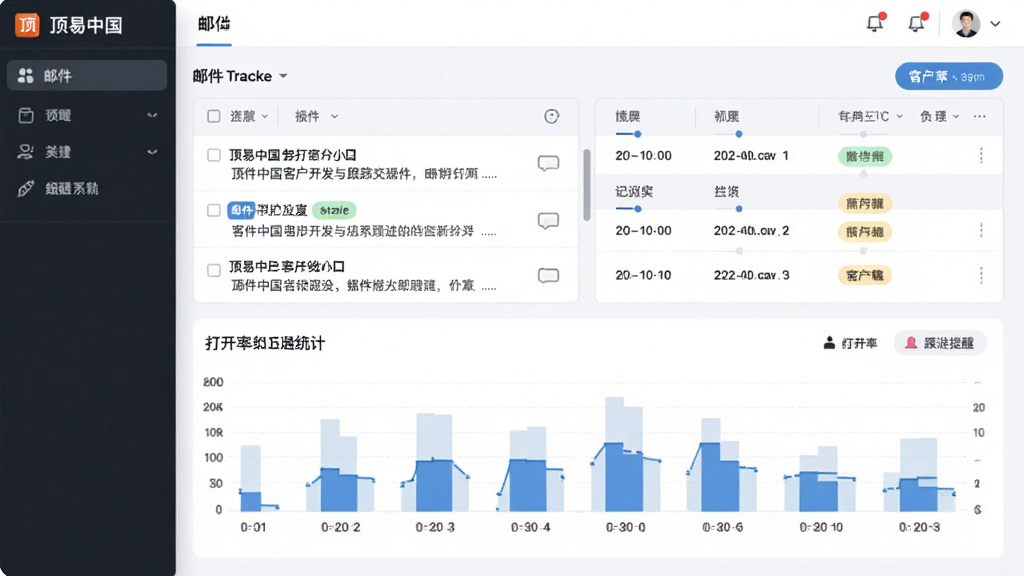This screenshot has width=1024, height=576.
Task: Click the x-axis label 0:30-6
Action: pos(722,527)
